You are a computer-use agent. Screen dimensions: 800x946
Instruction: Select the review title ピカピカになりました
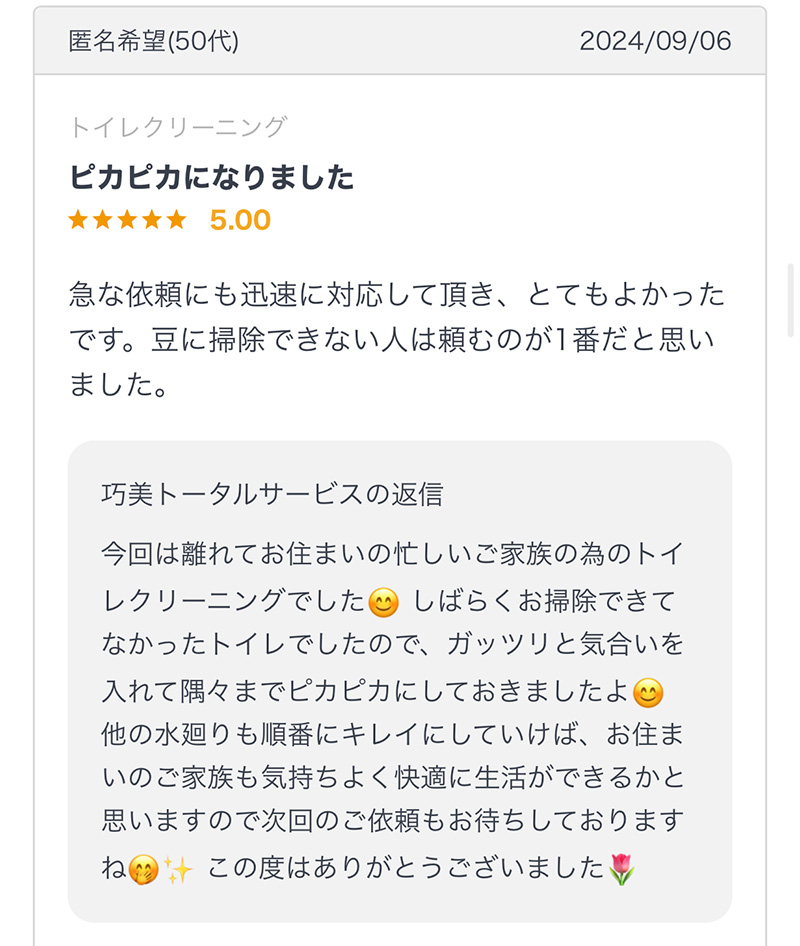click(211, 177)
